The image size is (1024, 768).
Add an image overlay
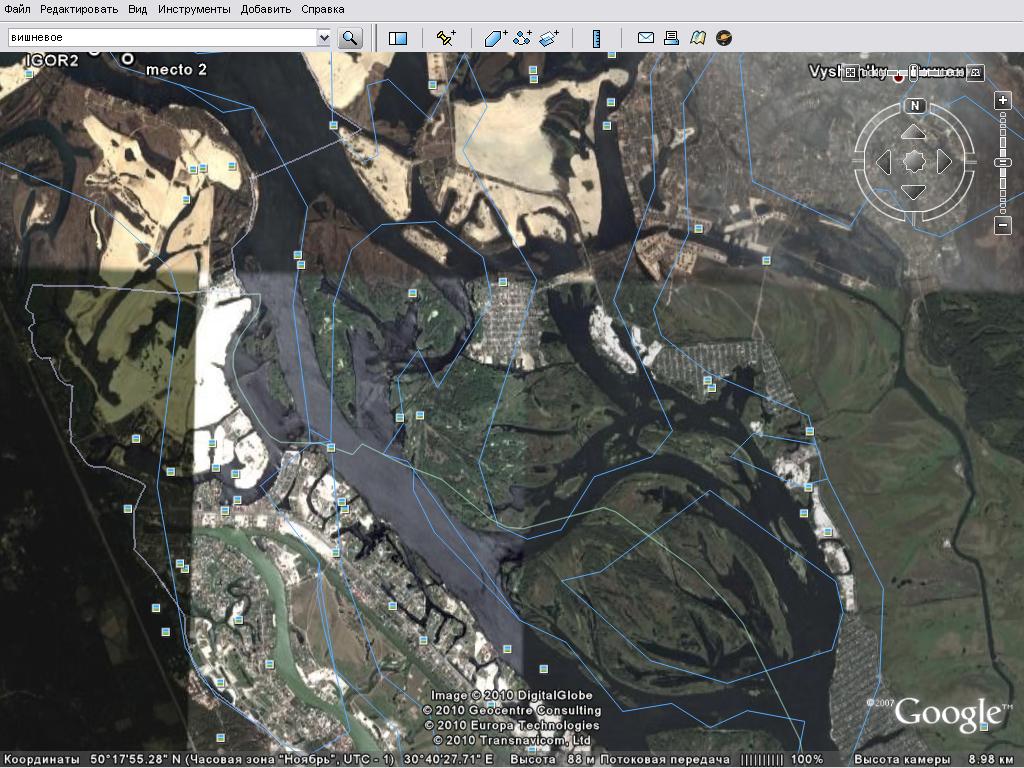(549, 38)
